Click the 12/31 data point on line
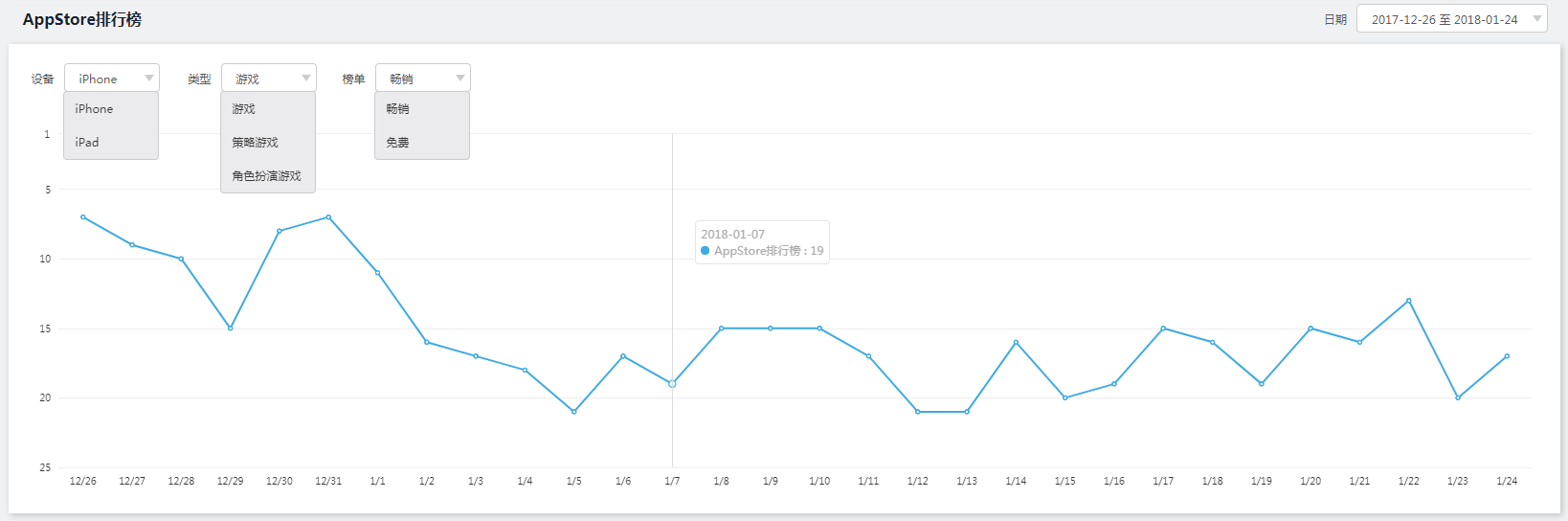Screen dimensions: 1568x521 [x=328, y=217]
